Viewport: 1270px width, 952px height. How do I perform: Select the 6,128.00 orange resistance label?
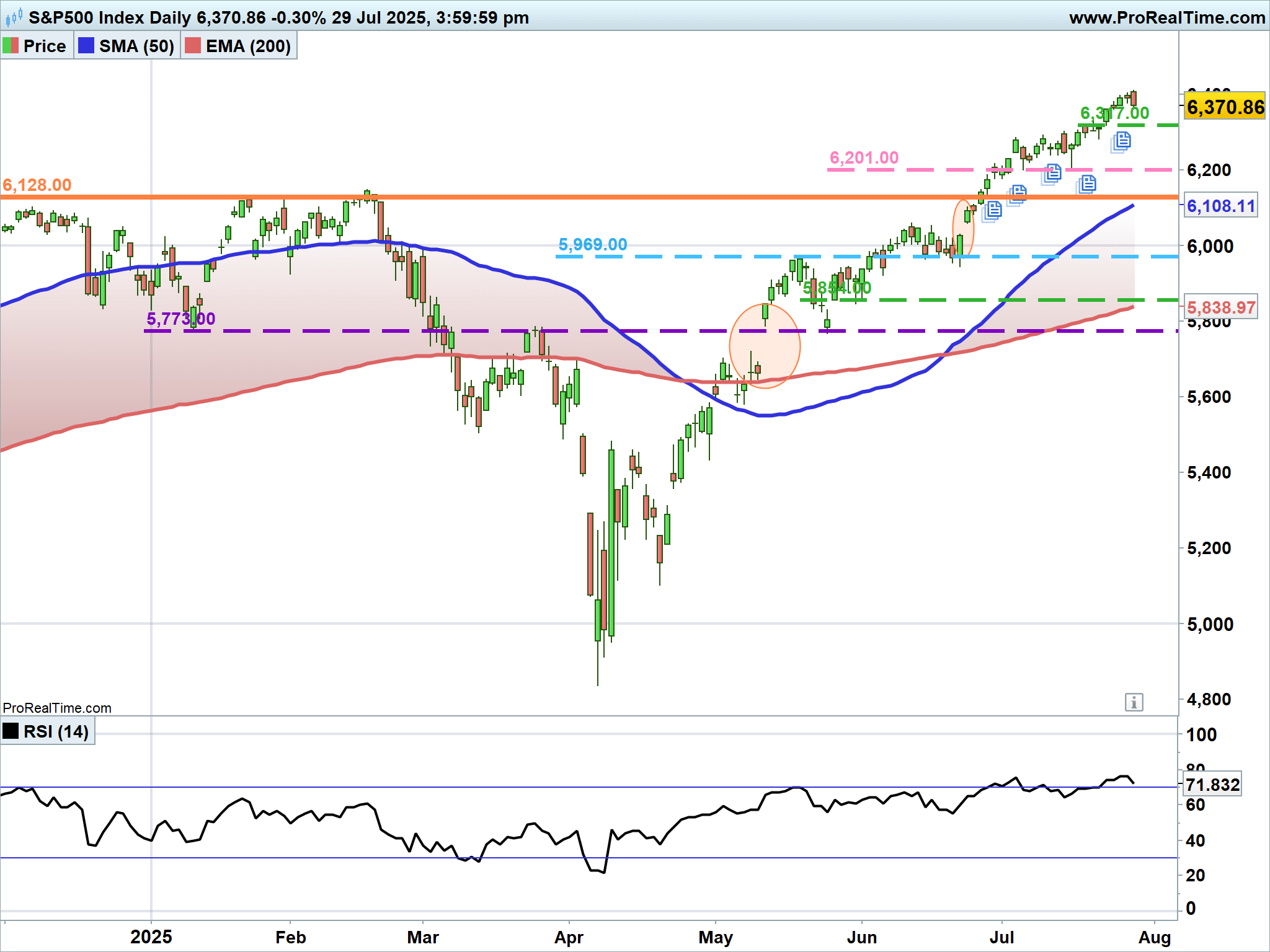(37, 185)
